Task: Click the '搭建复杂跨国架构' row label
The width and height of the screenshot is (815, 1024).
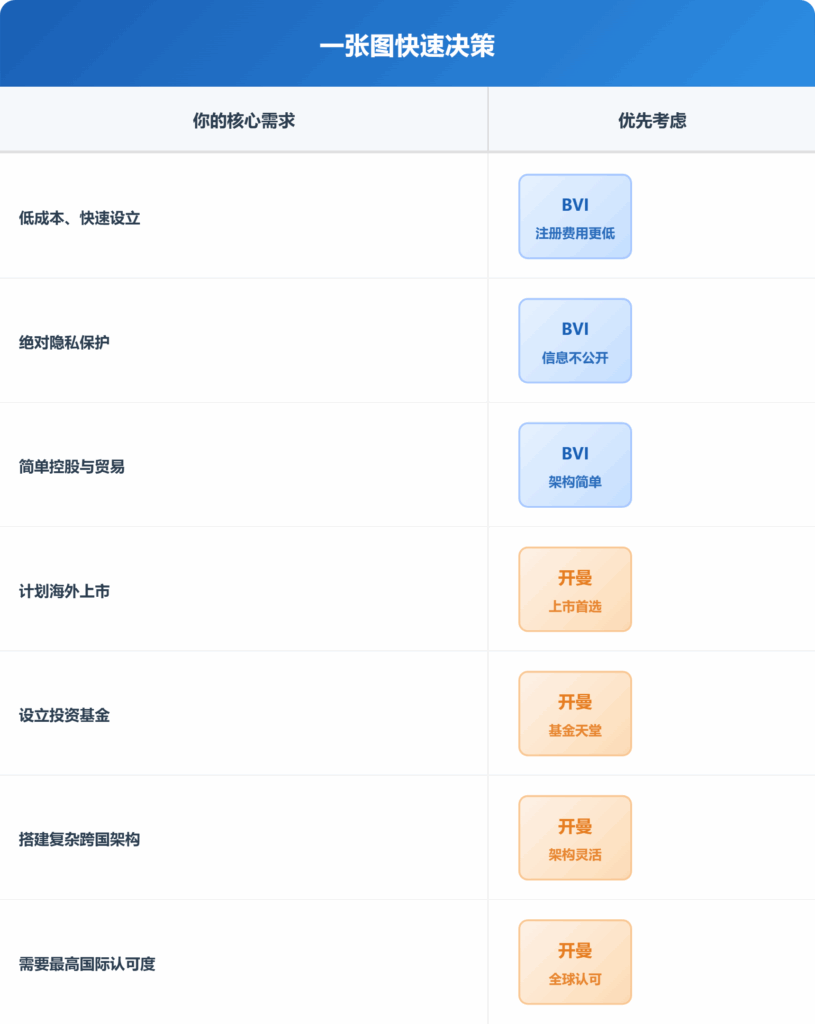Action: coord(80,839)
